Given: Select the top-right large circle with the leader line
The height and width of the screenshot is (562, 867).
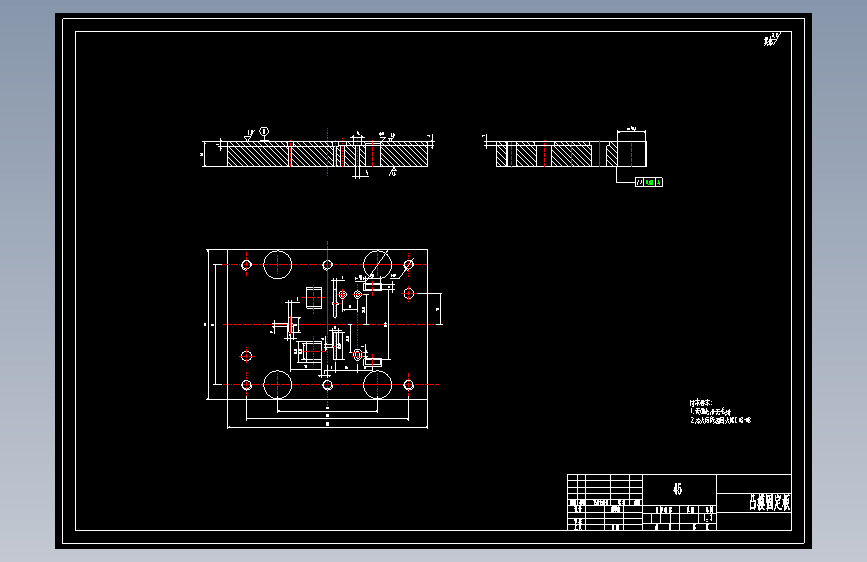Looking at the screenshot, I should (378, 264).
